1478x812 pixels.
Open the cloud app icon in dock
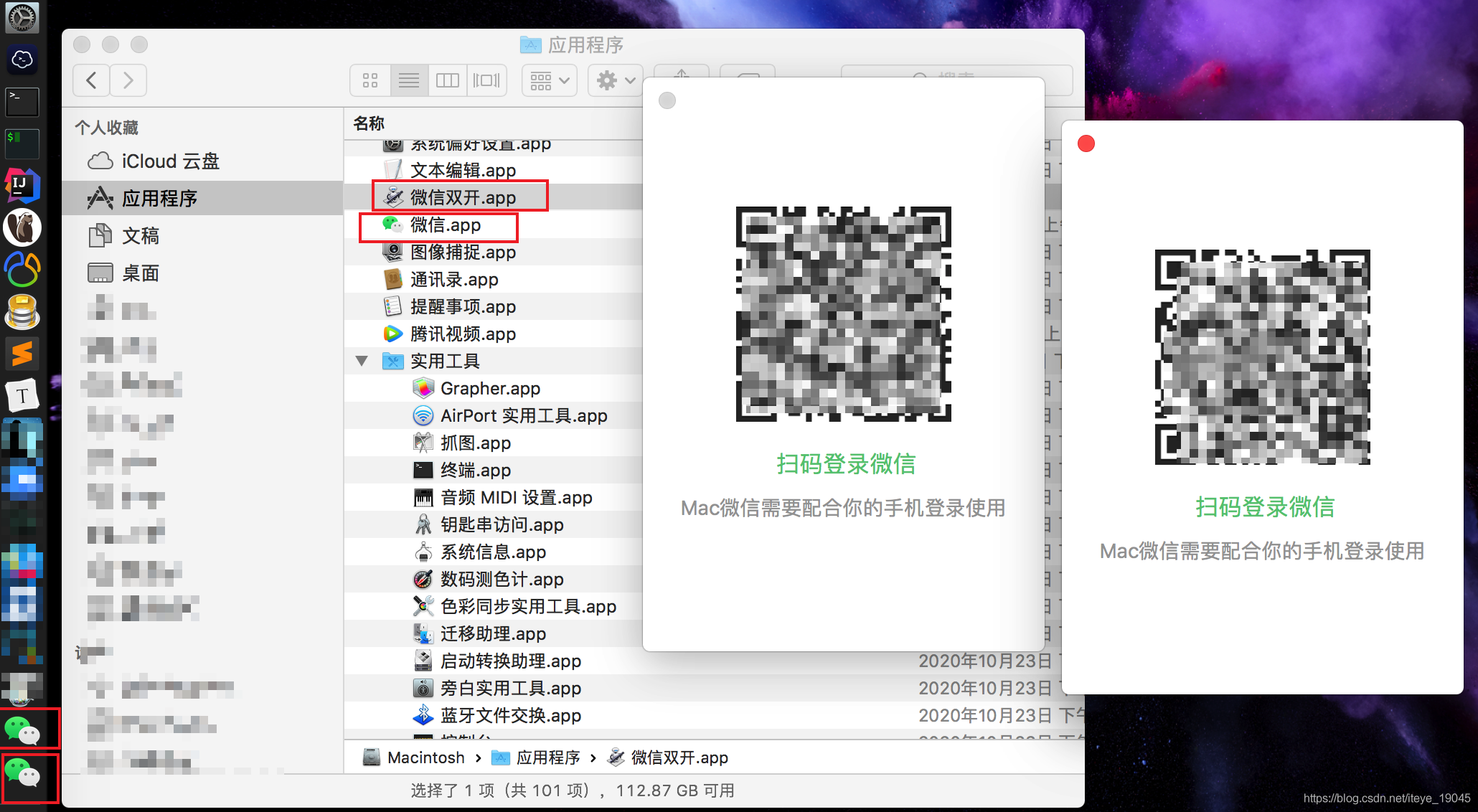click(22, 59)
